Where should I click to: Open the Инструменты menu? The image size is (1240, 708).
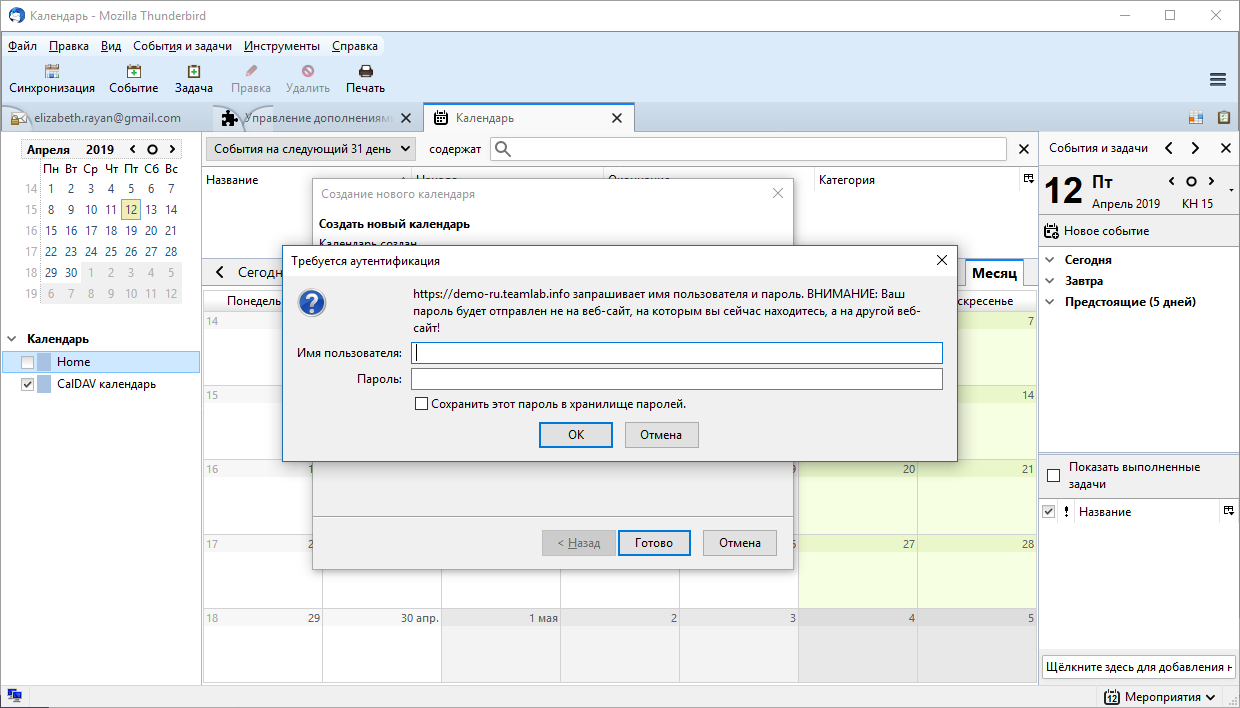[x=282, y=46]
